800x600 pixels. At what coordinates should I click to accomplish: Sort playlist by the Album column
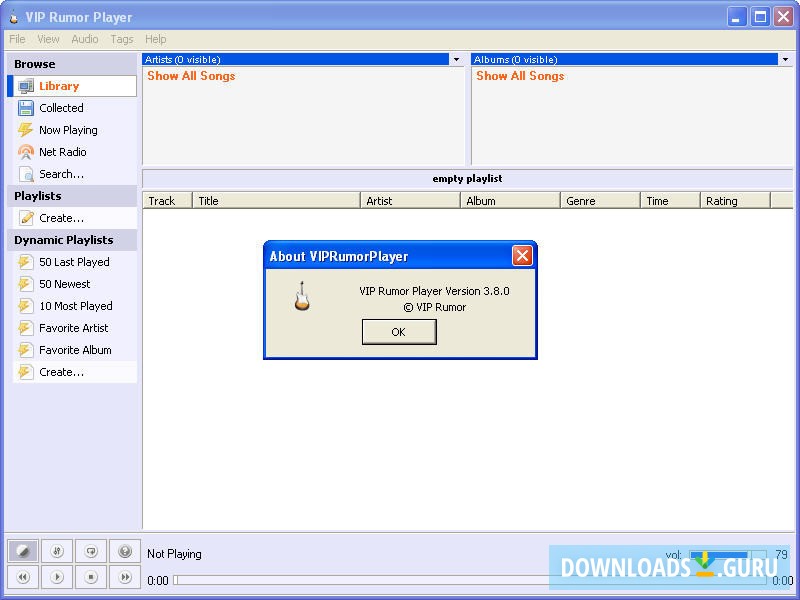coord(510,201)
